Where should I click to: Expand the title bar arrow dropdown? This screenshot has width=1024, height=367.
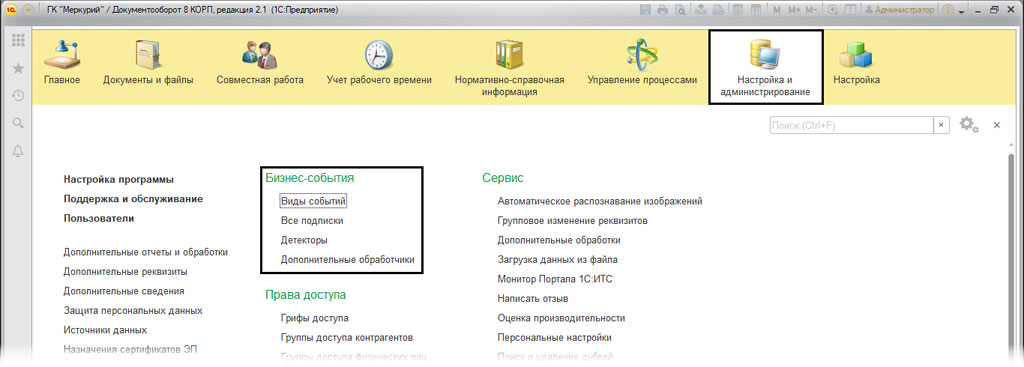(x=962, y=11)
